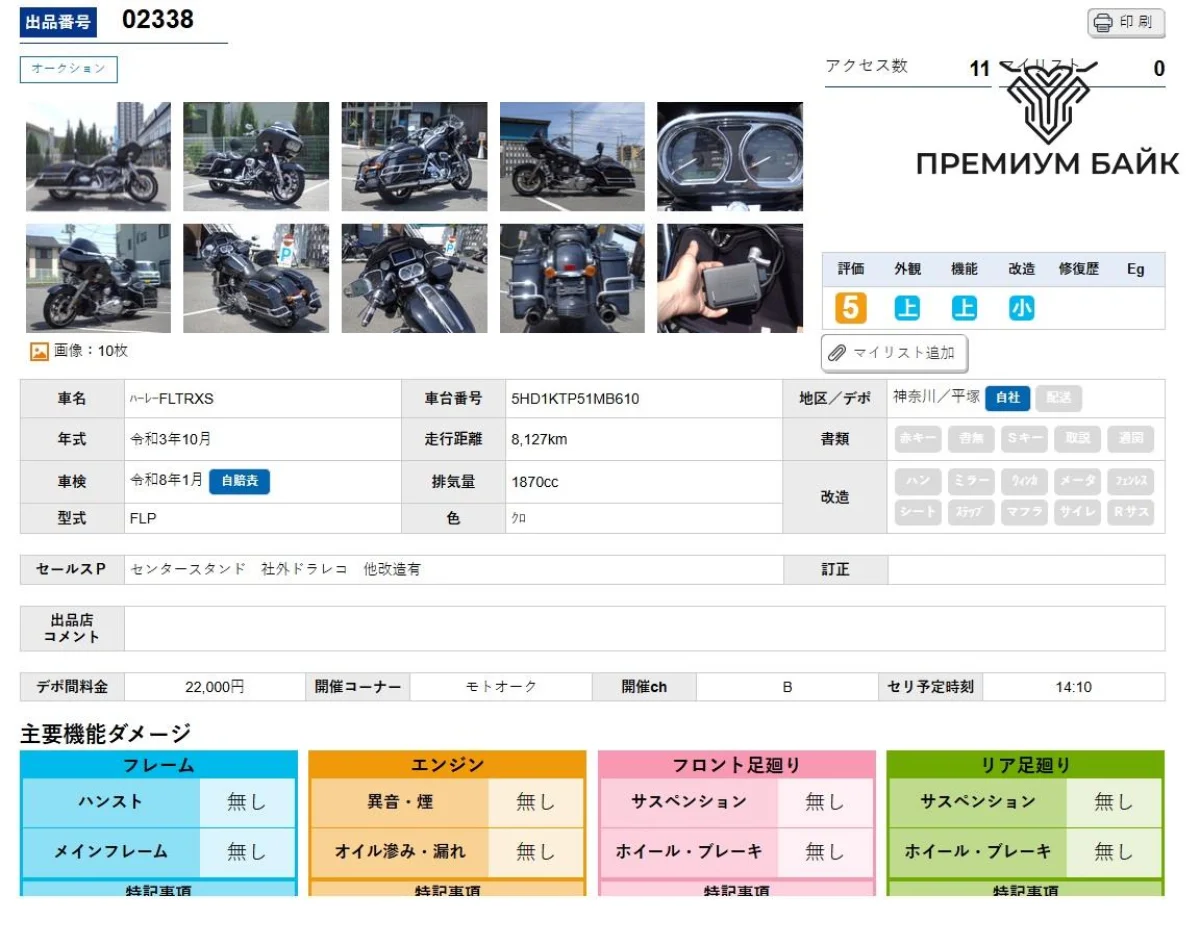Click the 自賠責 button next to 車検
Viewport: 1200px width, 946px height.
[x=239, y=481]
